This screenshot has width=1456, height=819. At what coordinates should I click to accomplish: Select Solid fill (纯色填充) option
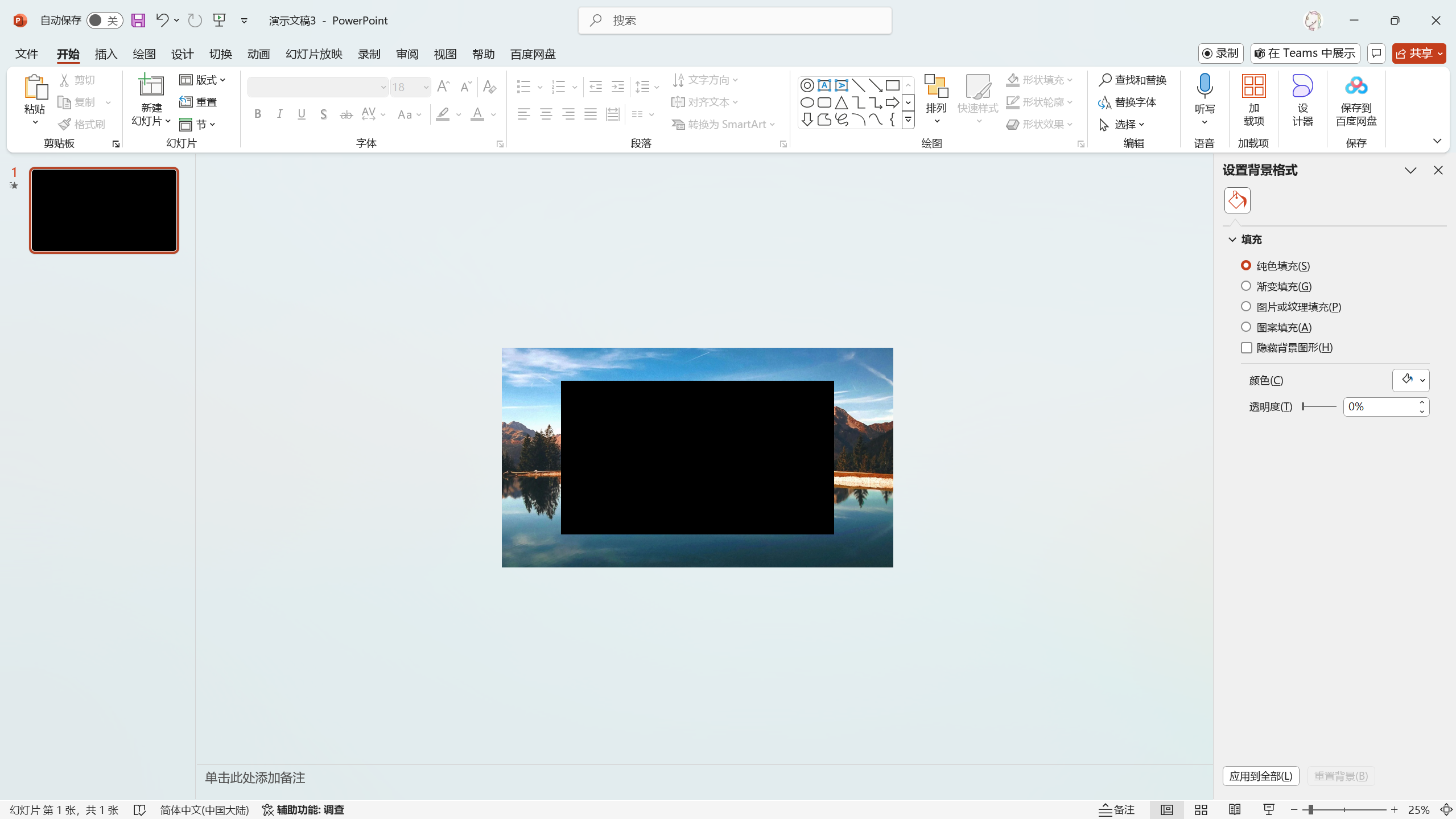pos(1276,266)
